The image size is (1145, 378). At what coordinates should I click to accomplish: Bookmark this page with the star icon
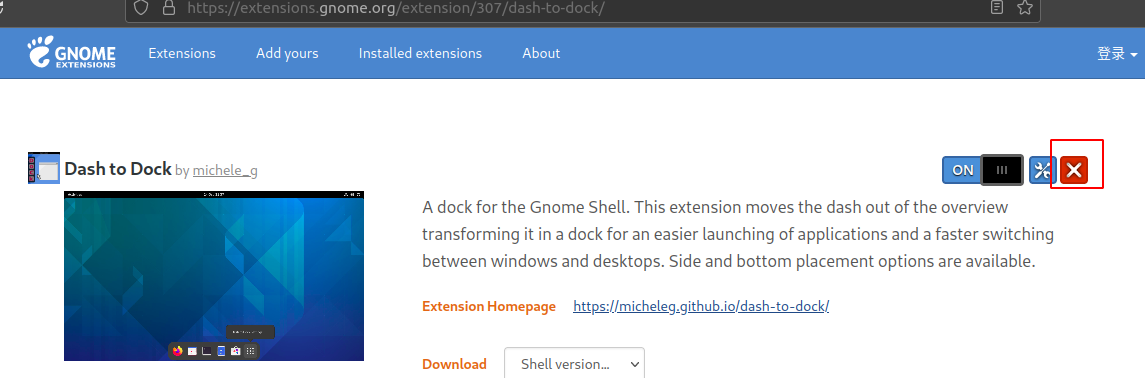click(1025, 8)
